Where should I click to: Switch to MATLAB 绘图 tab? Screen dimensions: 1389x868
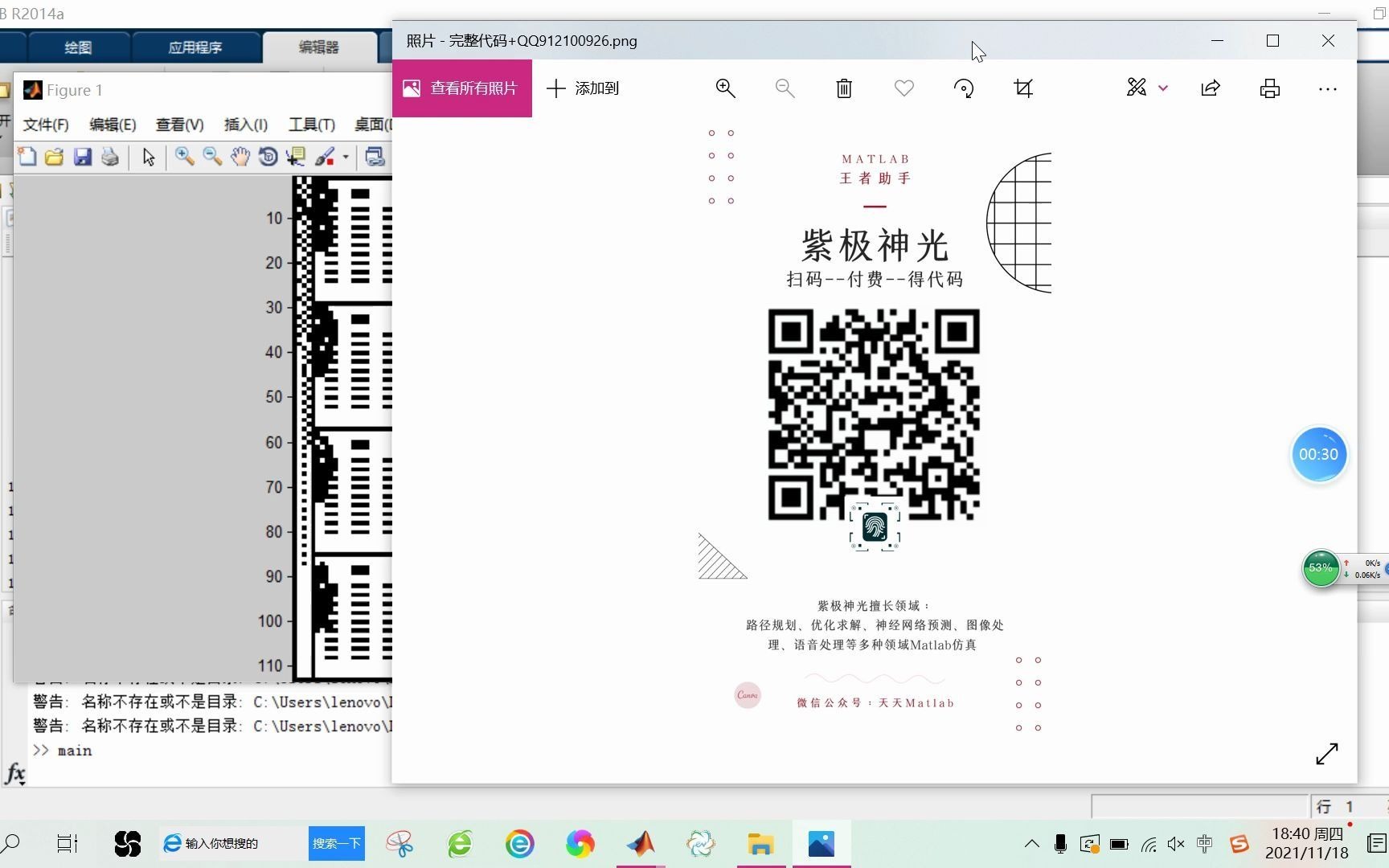(x=78, y=47)
